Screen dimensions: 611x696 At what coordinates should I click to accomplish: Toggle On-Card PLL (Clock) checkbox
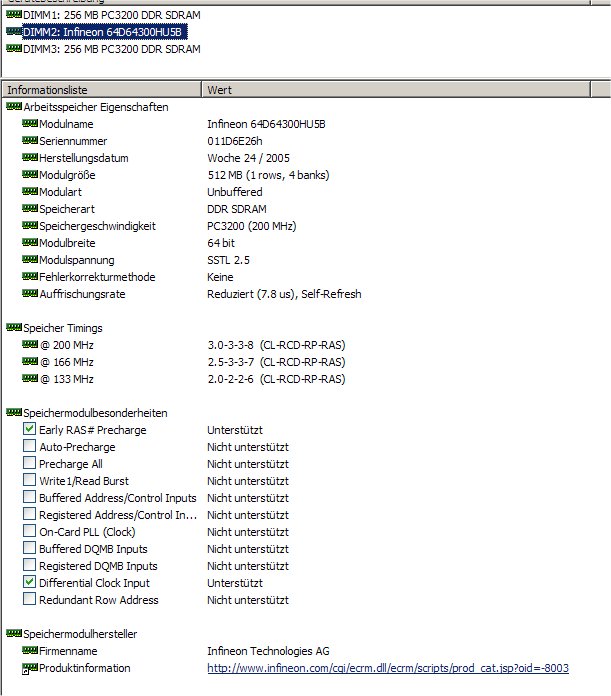coord(29,531)
